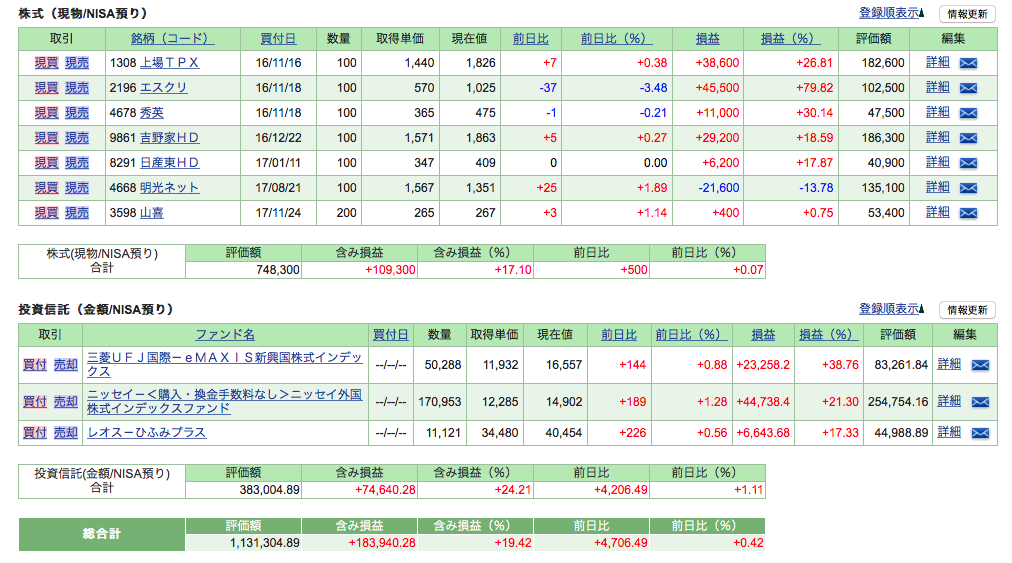Click 情報更新 button in stocks section

[967, 14]
